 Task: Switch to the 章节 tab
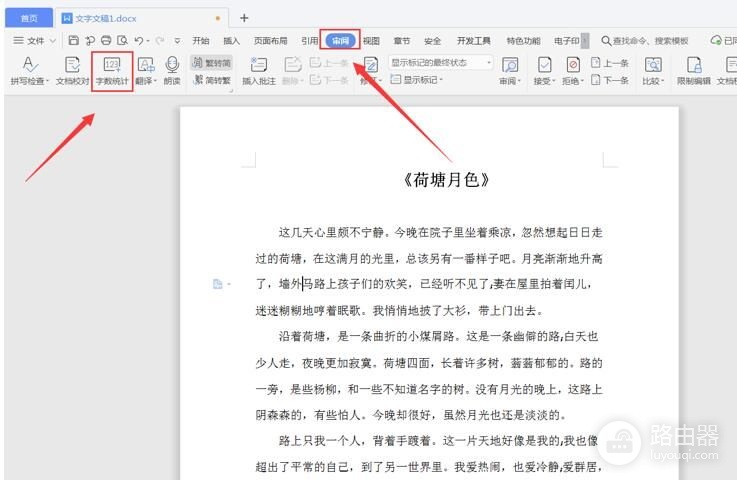click(401, 41)
